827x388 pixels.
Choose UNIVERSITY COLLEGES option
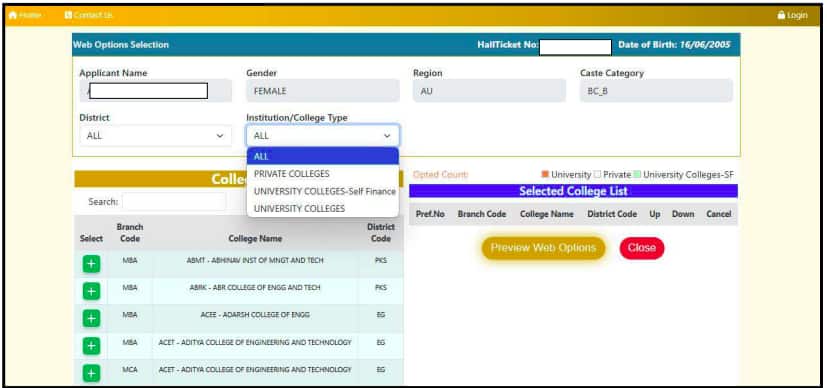coord(323,209)
